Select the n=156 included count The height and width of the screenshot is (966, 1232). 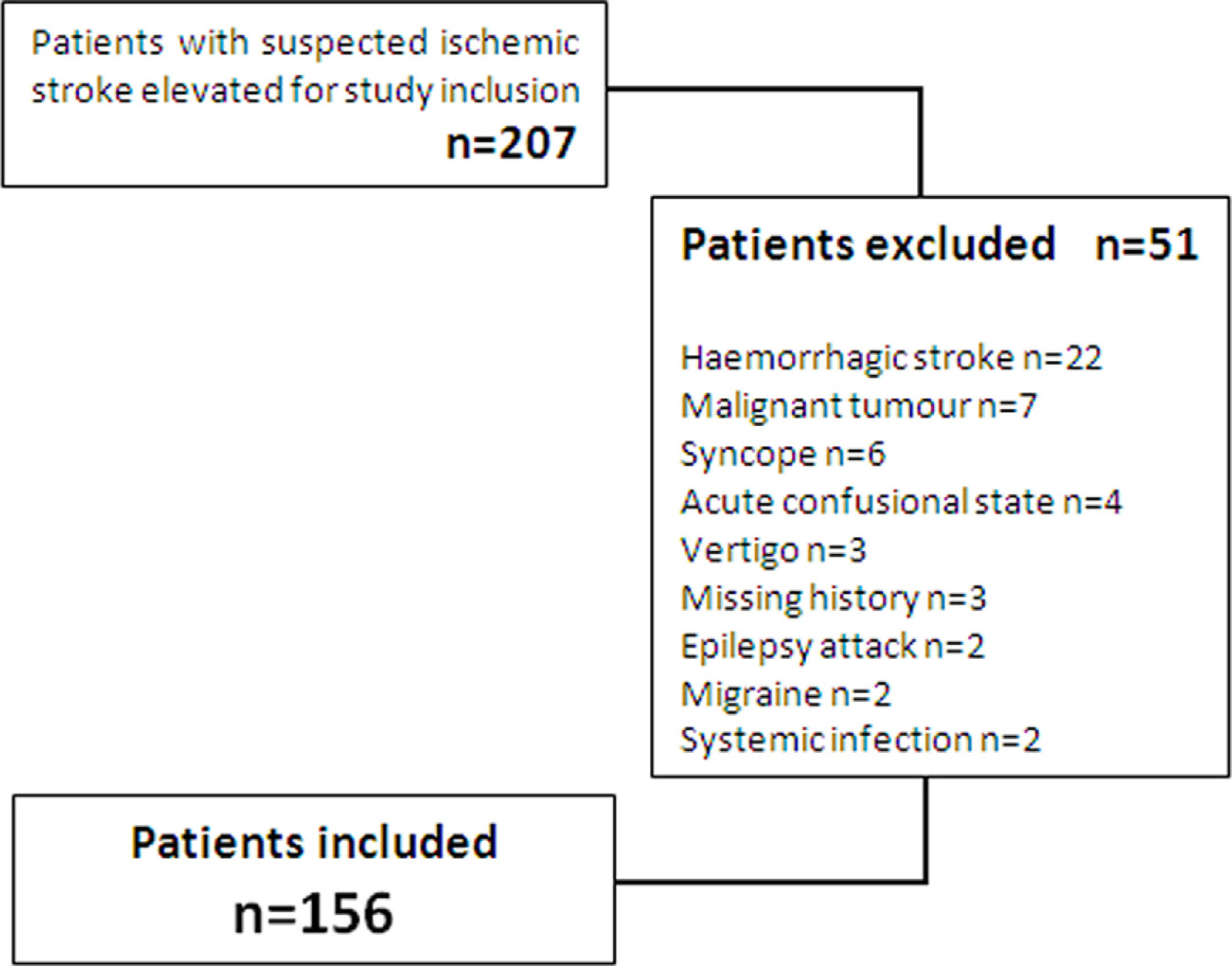click(x=314, y=914)
